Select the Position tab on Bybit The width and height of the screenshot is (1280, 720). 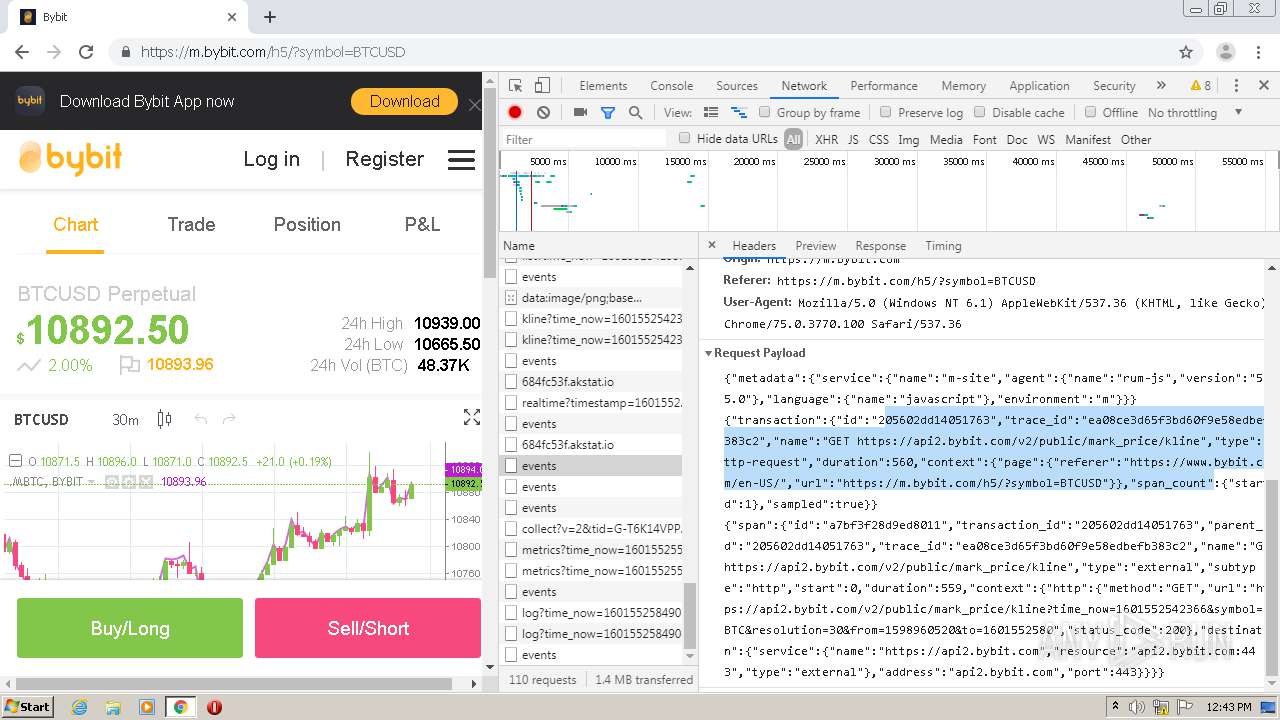coord(307,225)
